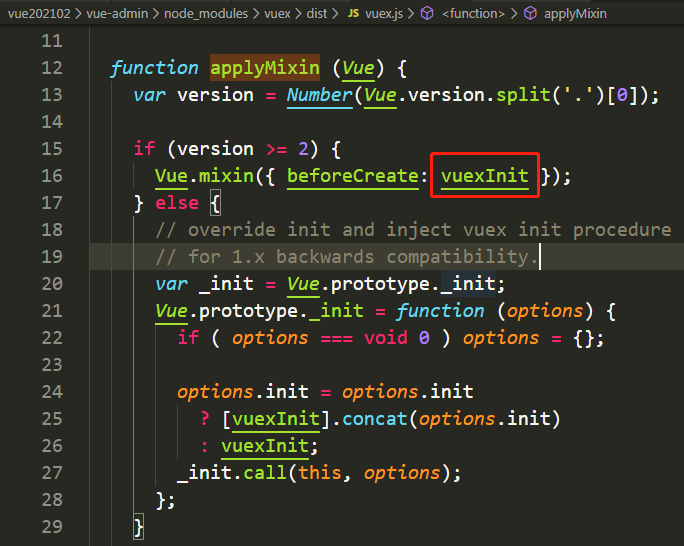Click the else keyword on line 17
The height and width of the screenshot is (546, 684).
[177, 203]
